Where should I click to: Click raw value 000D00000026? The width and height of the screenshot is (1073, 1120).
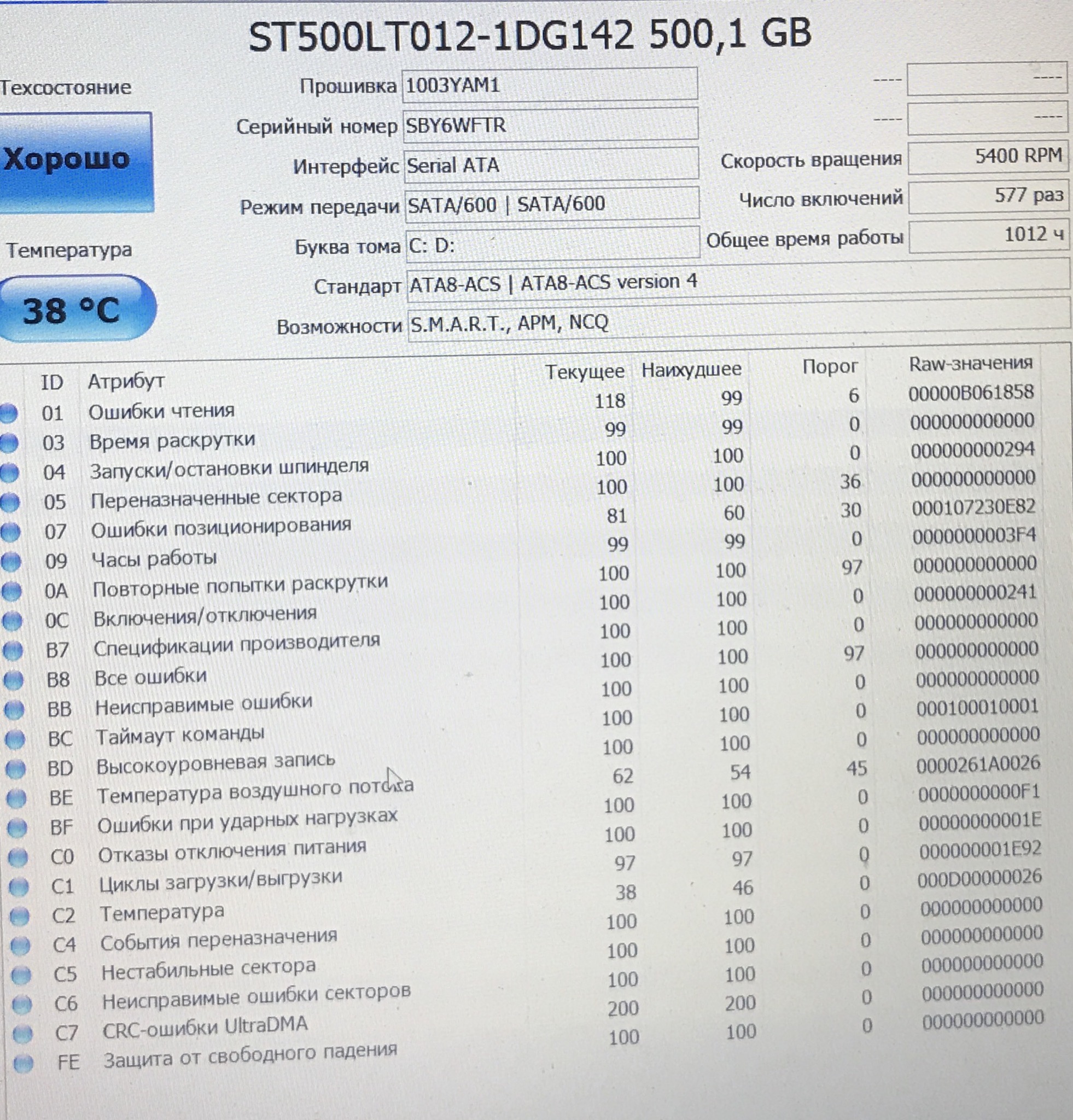tap(980, 878)
